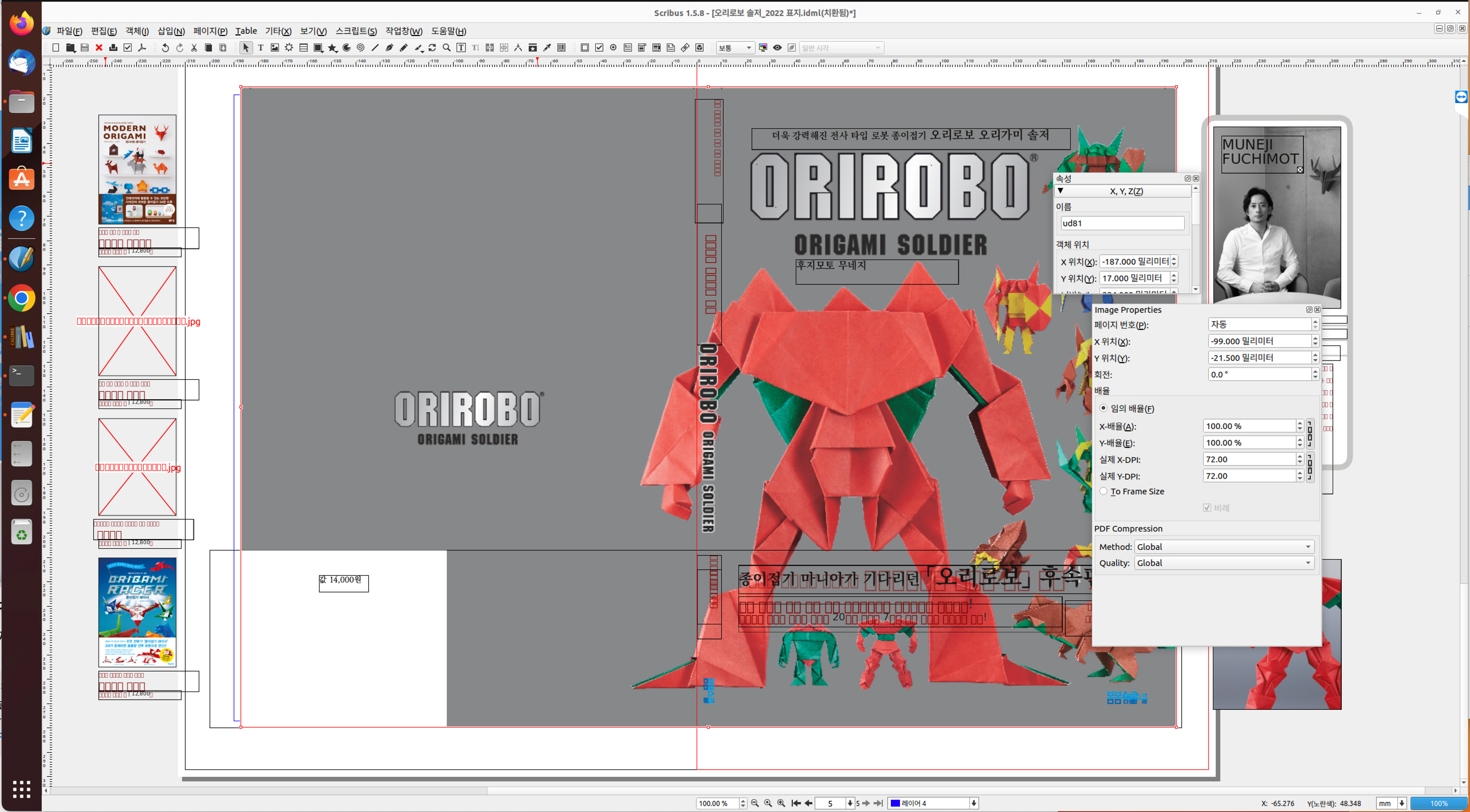
Task: Click zoom out magnifier in status bar
Action: (x=755, y=803)
